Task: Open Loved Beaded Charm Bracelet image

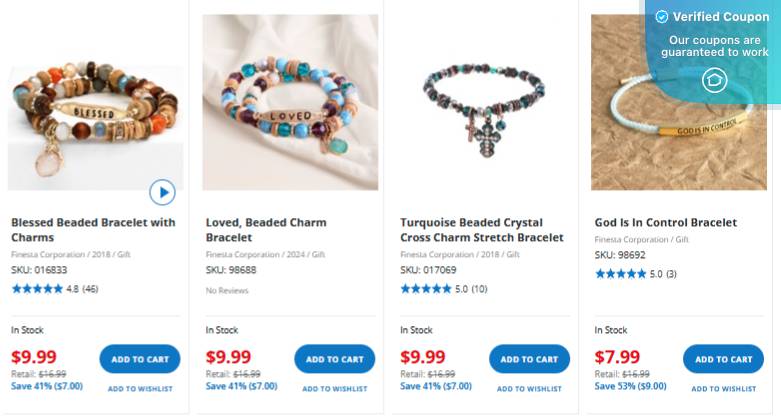Action: click(290, 102)
